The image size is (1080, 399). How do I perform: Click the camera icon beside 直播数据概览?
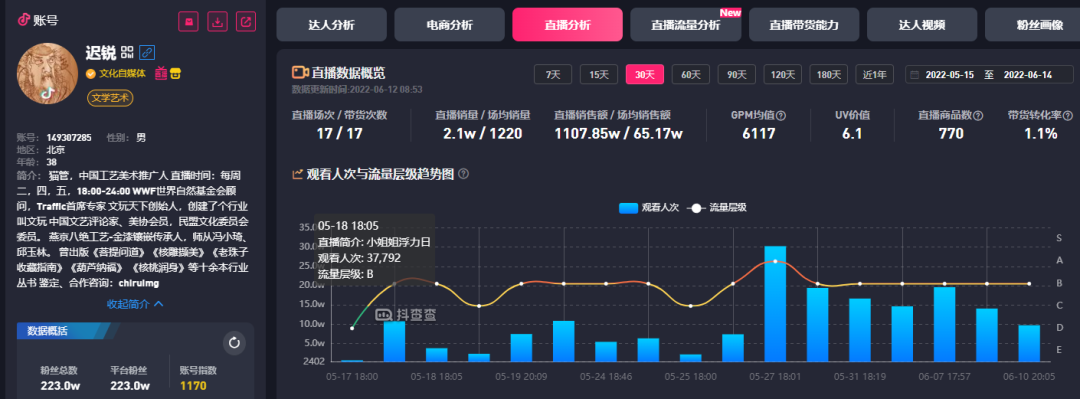tap(299, 73)
